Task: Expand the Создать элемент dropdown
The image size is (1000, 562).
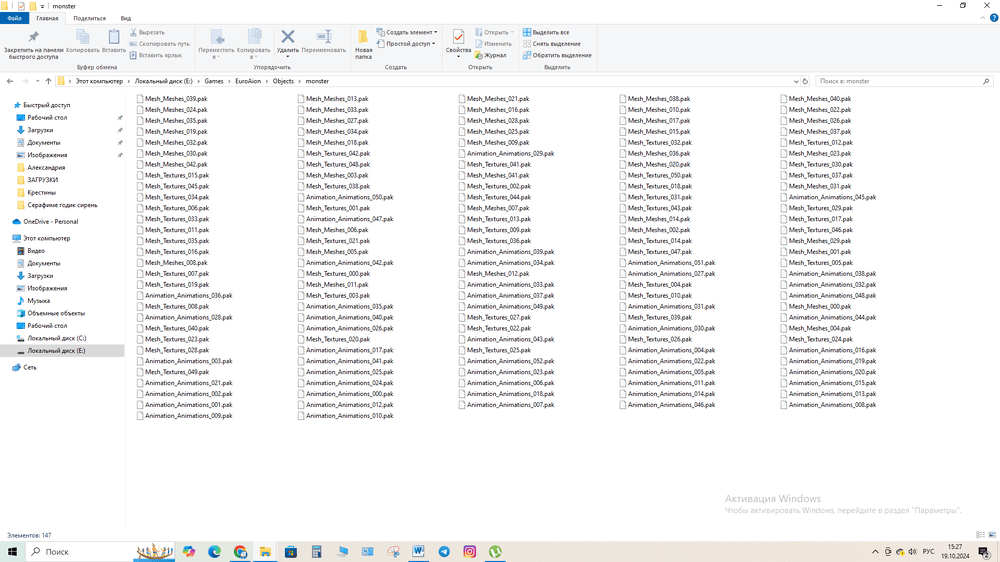Action: point(407,32)
